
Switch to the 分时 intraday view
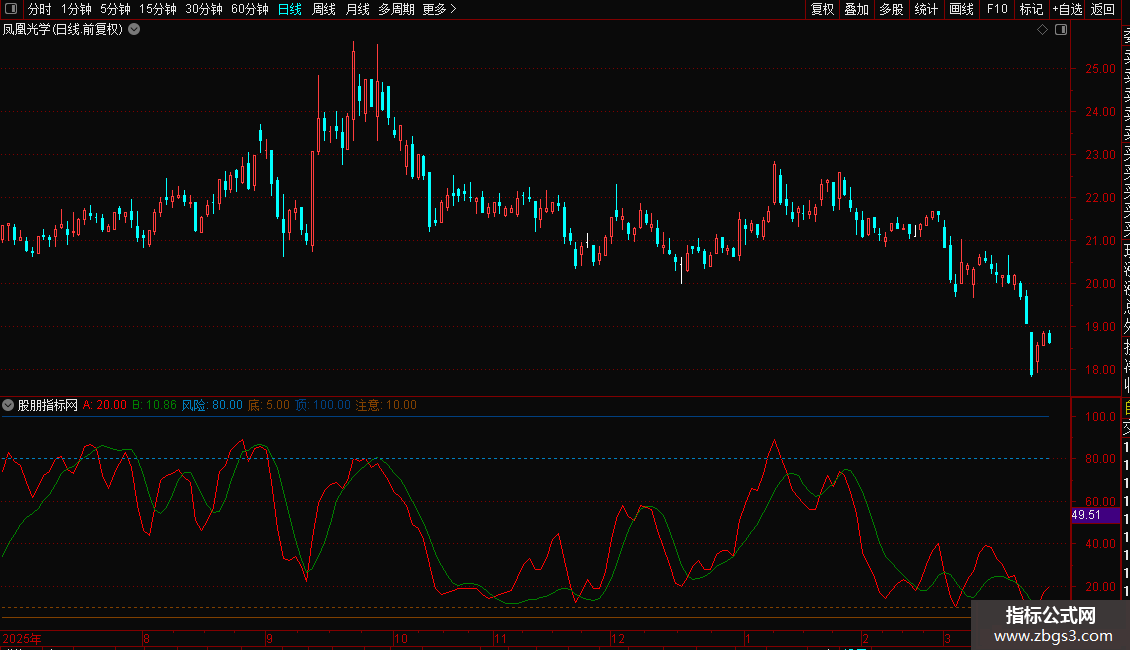click(39, 9)
